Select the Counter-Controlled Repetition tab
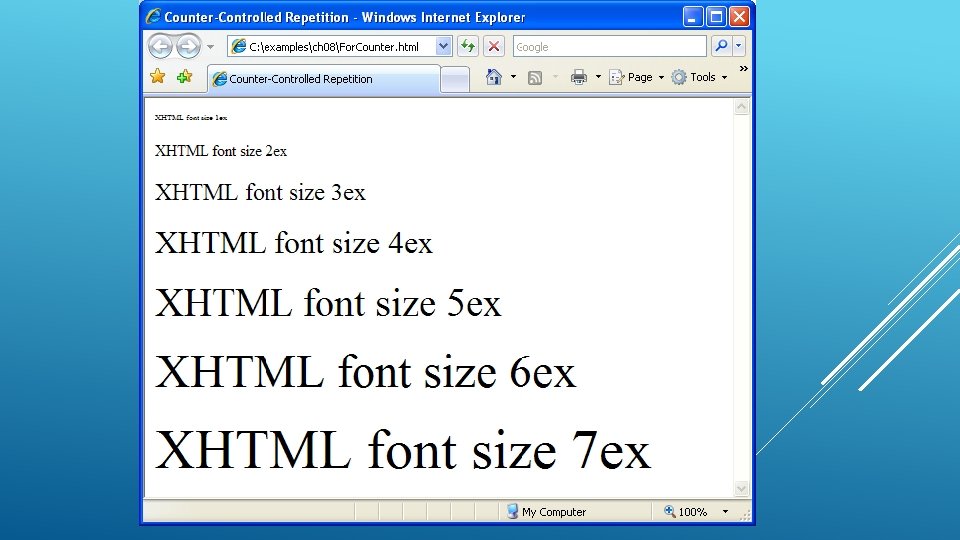960x540 pixels. [x=324, y=79]
